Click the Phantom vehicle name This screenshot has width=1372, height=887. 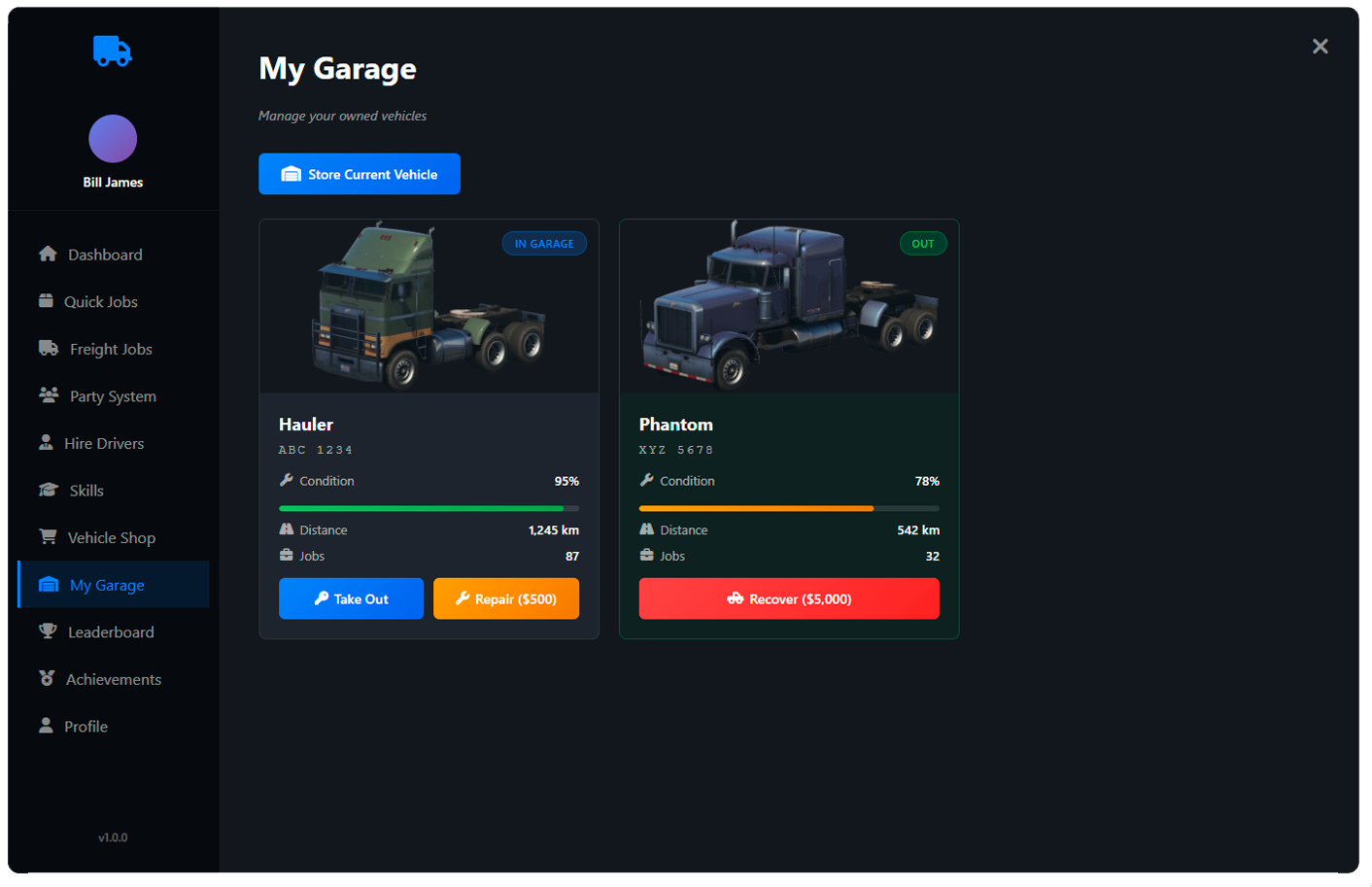click(676, 425)
